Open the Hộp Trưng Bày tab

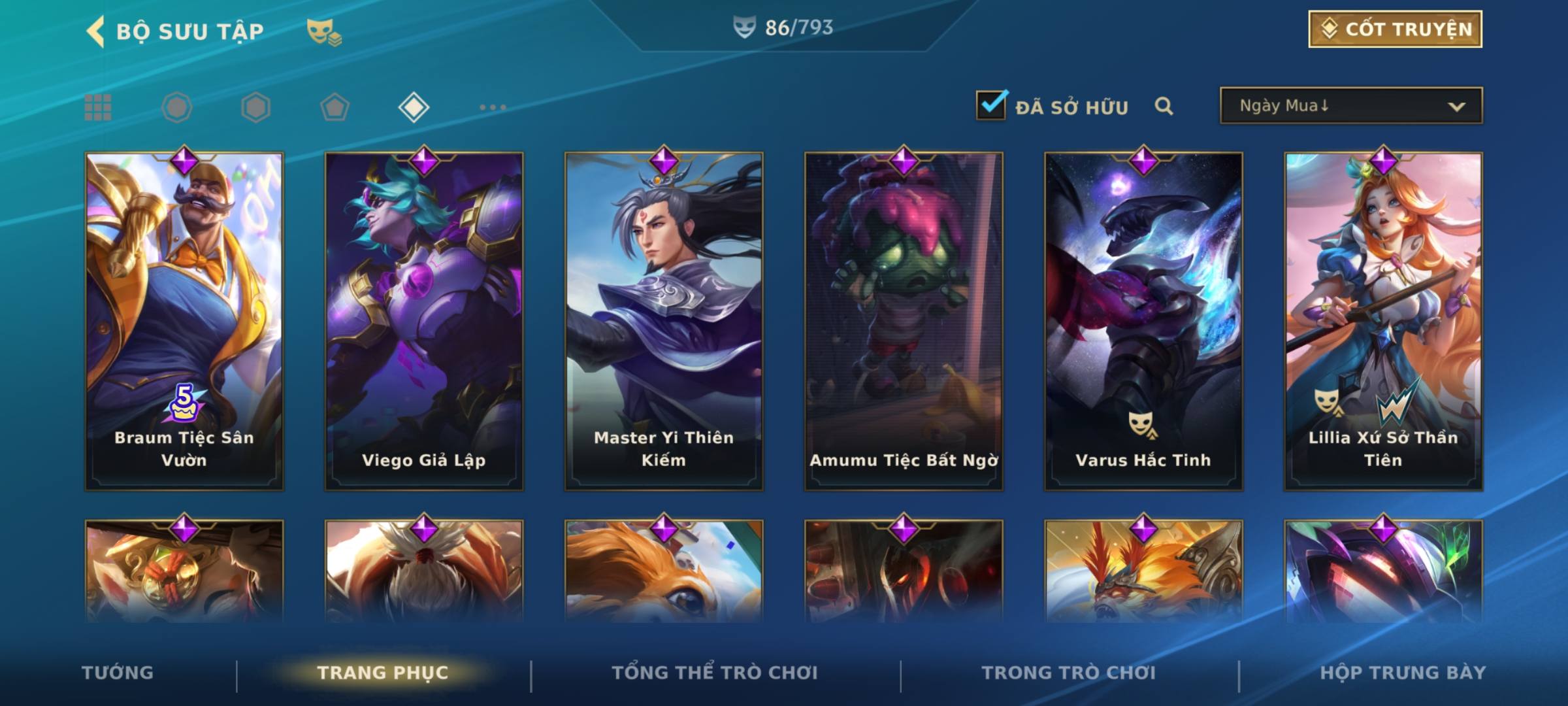click(1403, 673)
